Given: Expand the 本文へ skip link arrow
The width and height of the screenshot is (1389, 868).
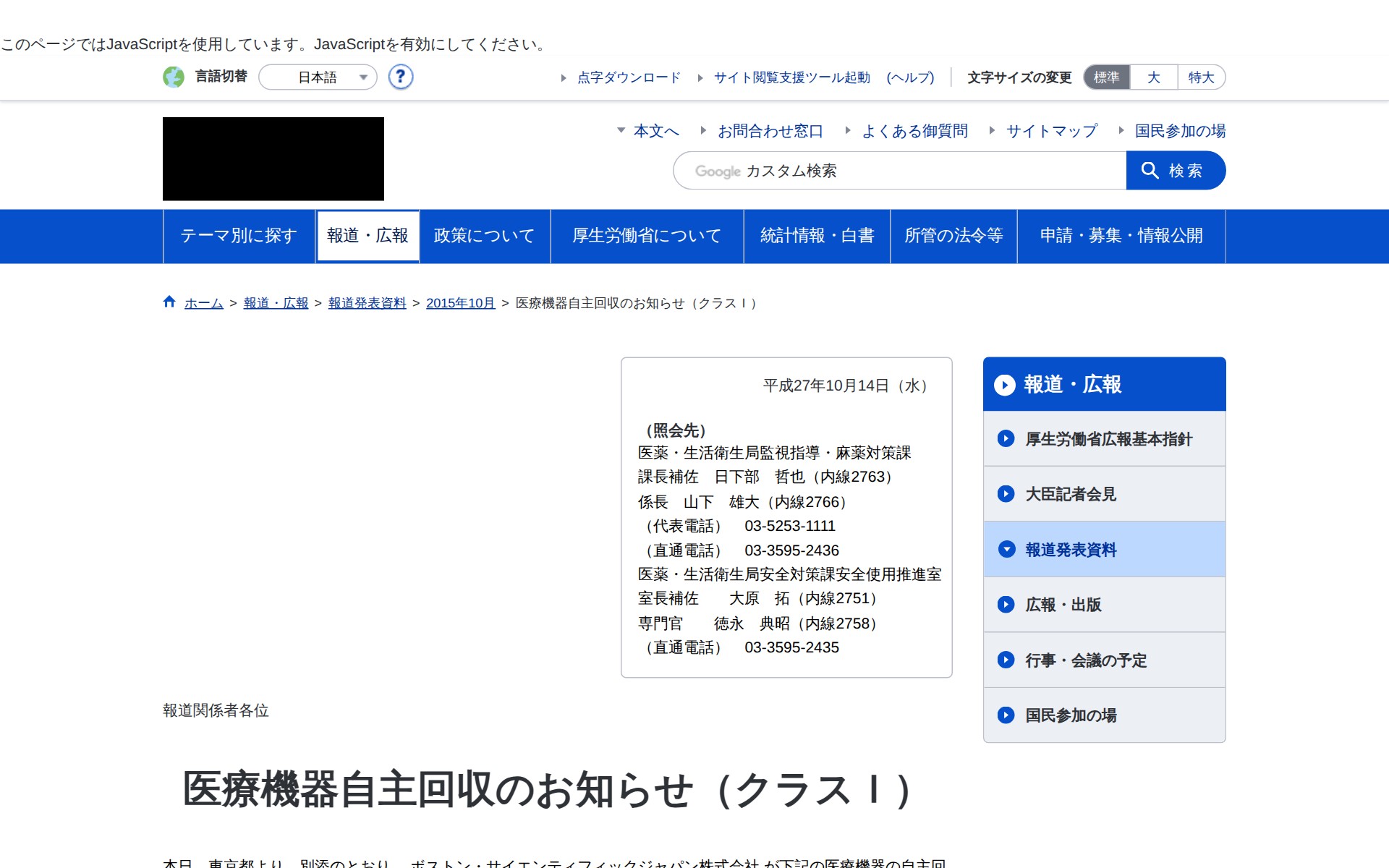Looking at the screenshot, I should coord(621,132).
